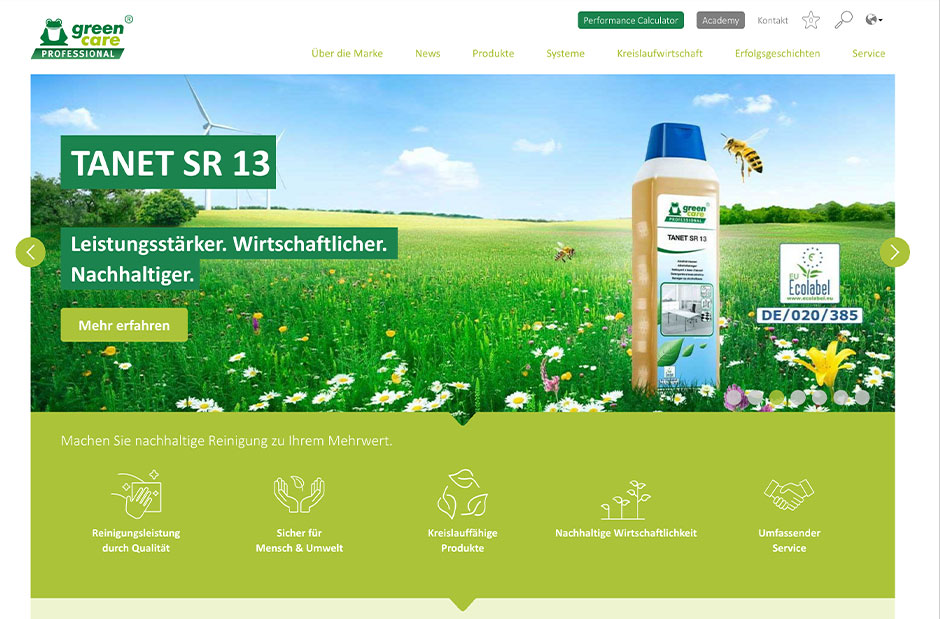Open the Kontakt link
940x619 pixels.
pyautogui.click(x=772, y=20)
